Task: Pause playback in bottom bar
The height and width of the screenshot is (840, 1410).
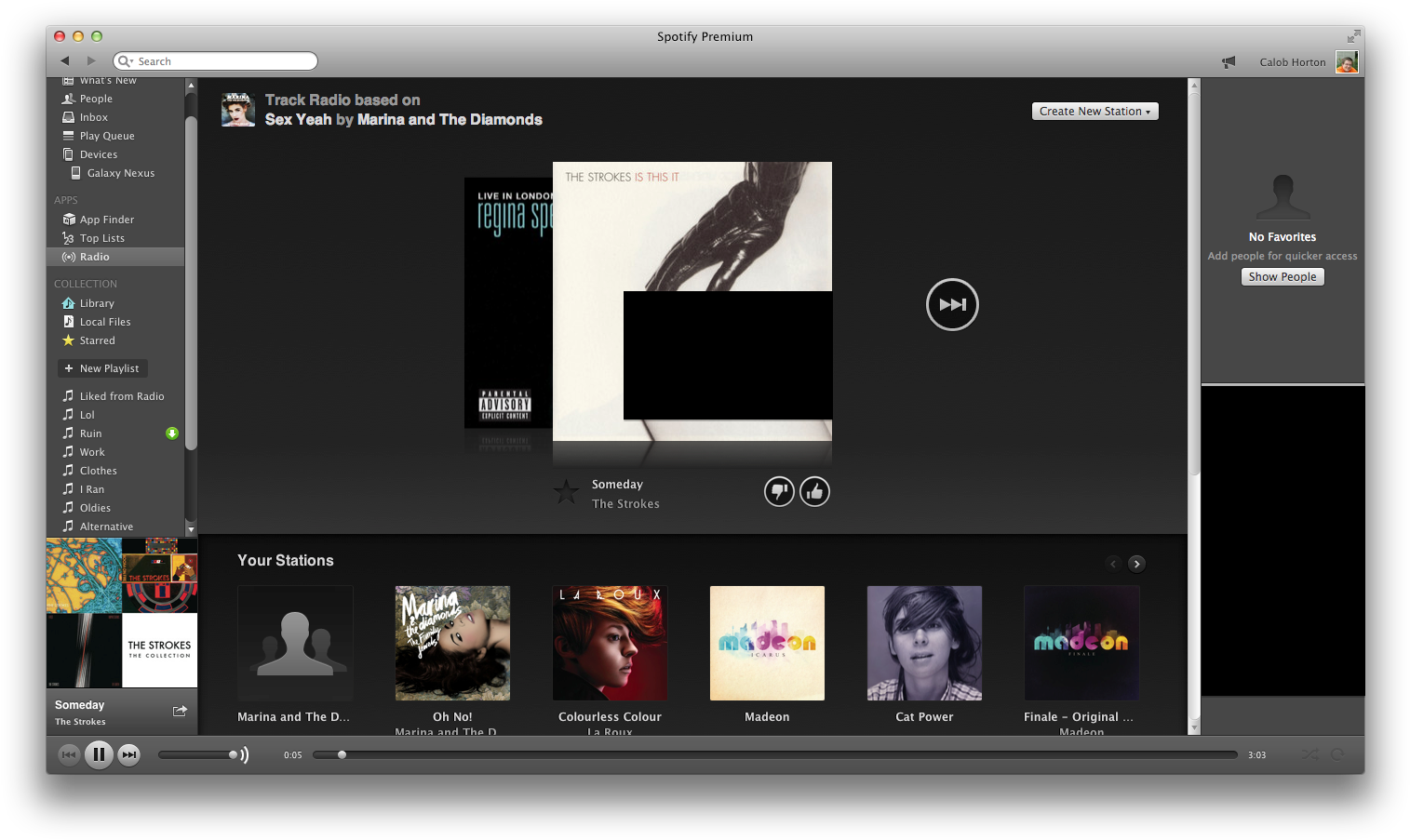Action: 99,754
